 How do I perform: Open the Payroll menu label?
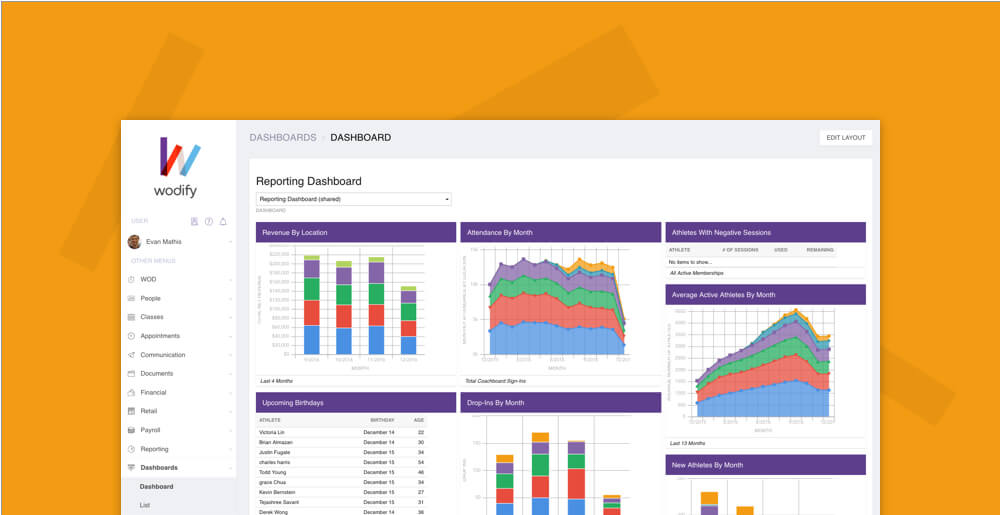(150, 430)
